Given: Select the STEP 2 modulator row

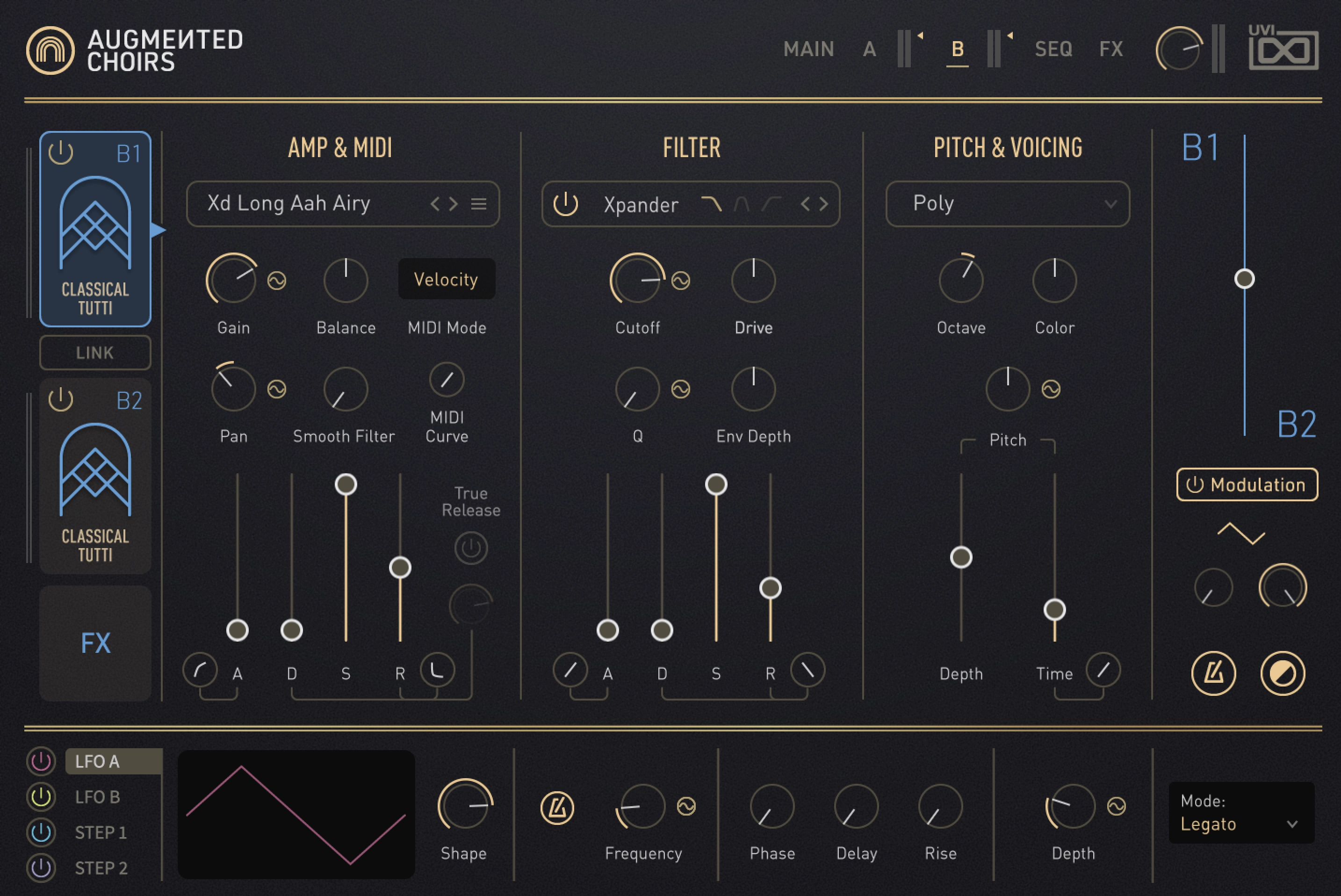Looking at the screenshot, I should [101, 867].
